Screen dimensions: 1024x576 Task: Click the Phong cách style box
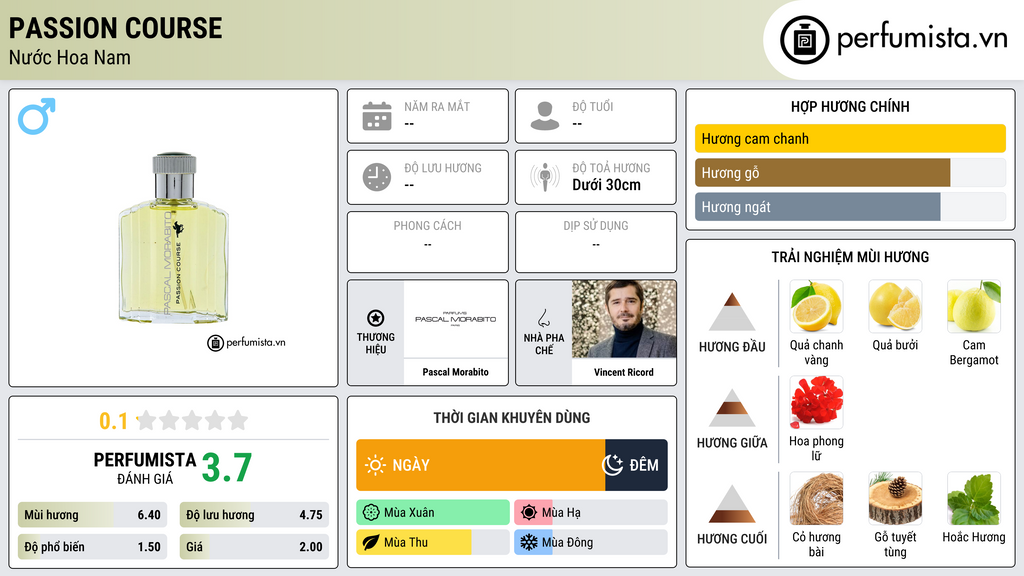[428, 242]
